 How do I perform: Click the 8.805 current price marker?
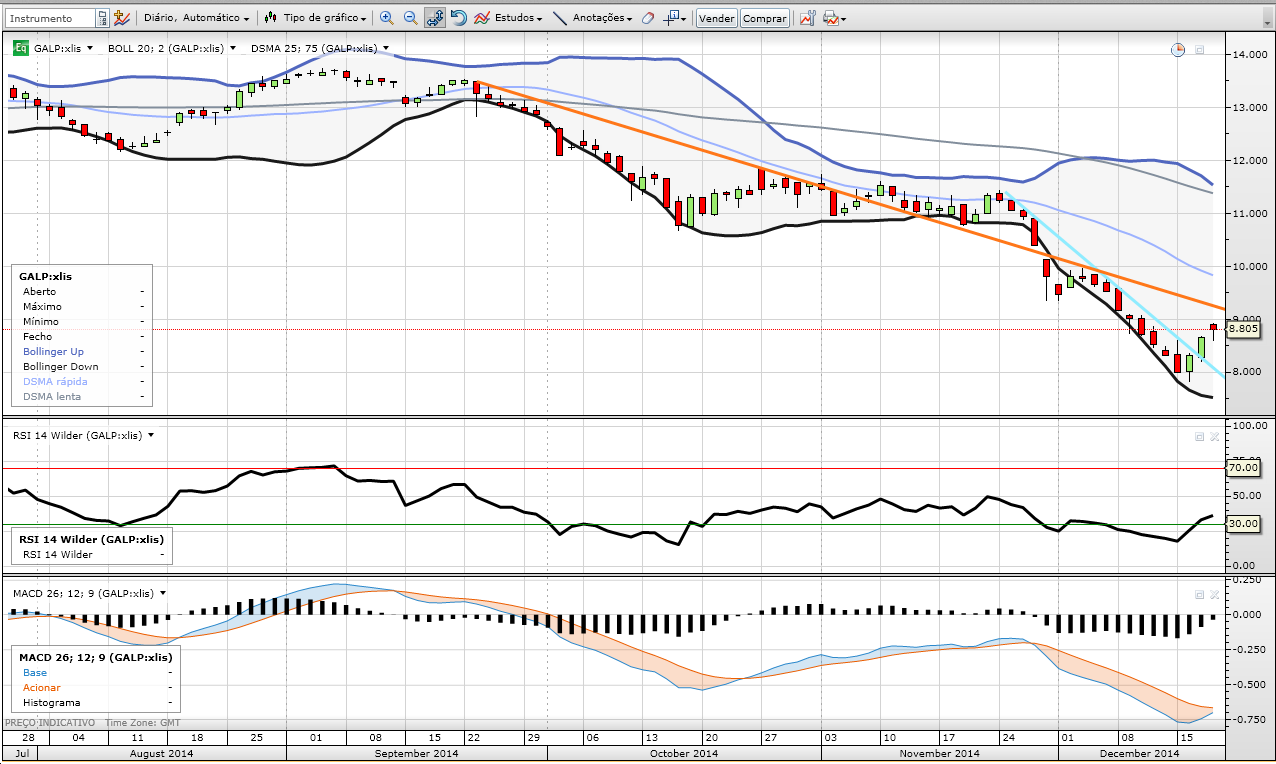tap(1243, 329)
